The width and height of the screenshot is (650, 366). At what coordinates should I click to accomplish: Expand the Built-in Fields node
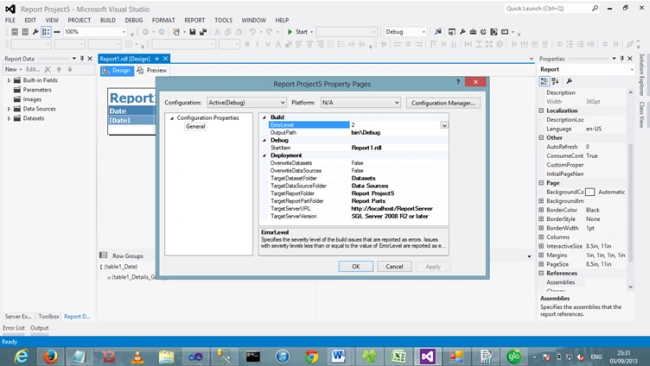tap(9, 80)
